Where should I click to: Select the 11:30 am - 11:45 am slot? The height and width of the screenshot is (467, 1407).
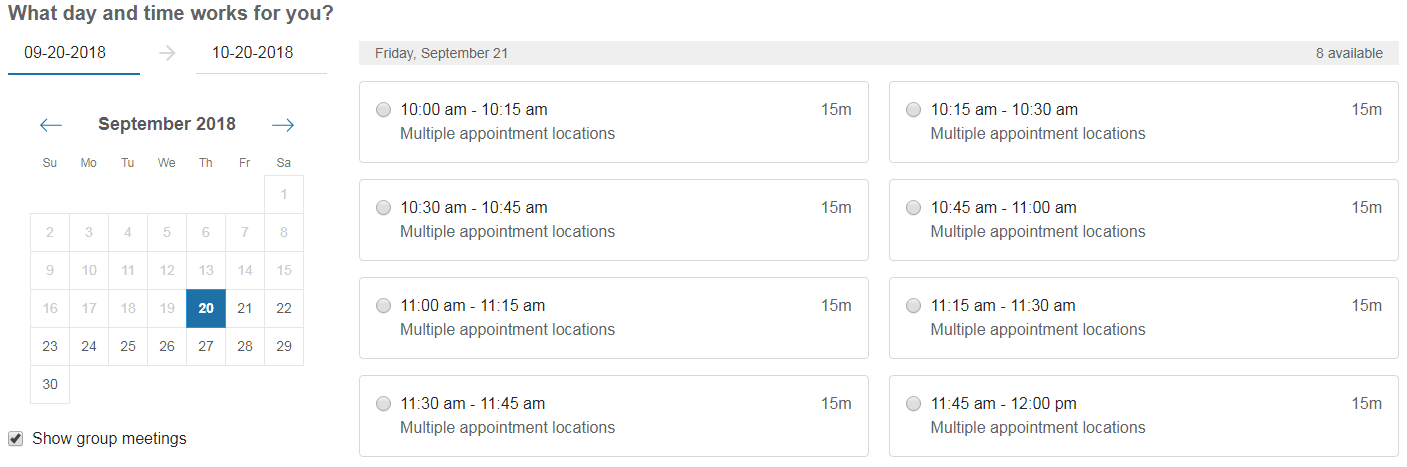point(384,404)
